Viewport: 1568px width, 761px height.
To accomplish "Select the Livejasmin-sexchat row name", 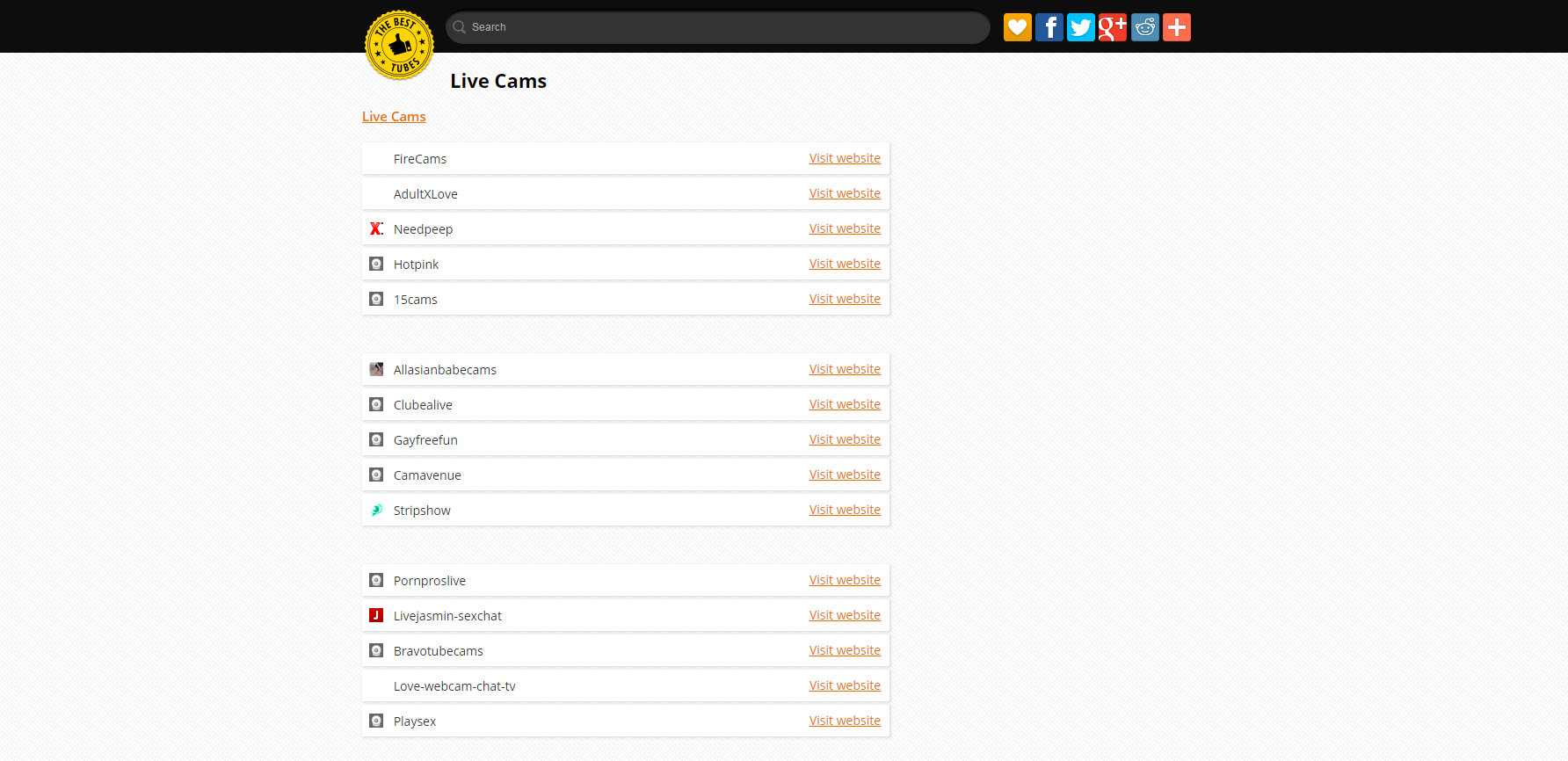I will (x=447, y=616).
